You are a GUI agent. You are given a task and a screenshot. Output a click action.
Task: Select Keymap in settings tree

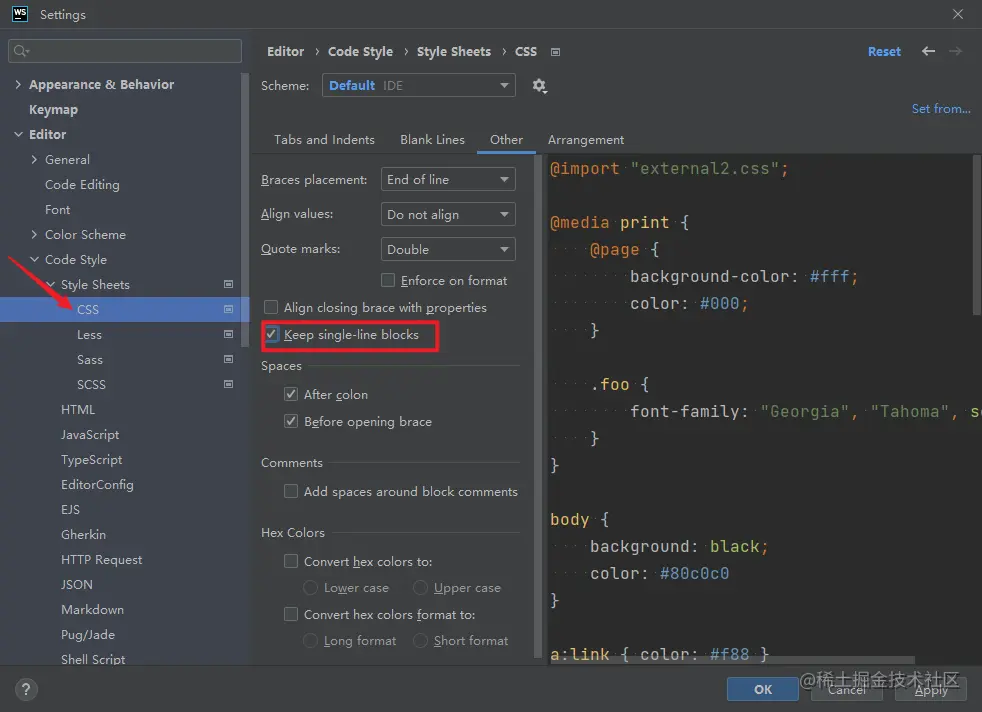click(53, 110)
